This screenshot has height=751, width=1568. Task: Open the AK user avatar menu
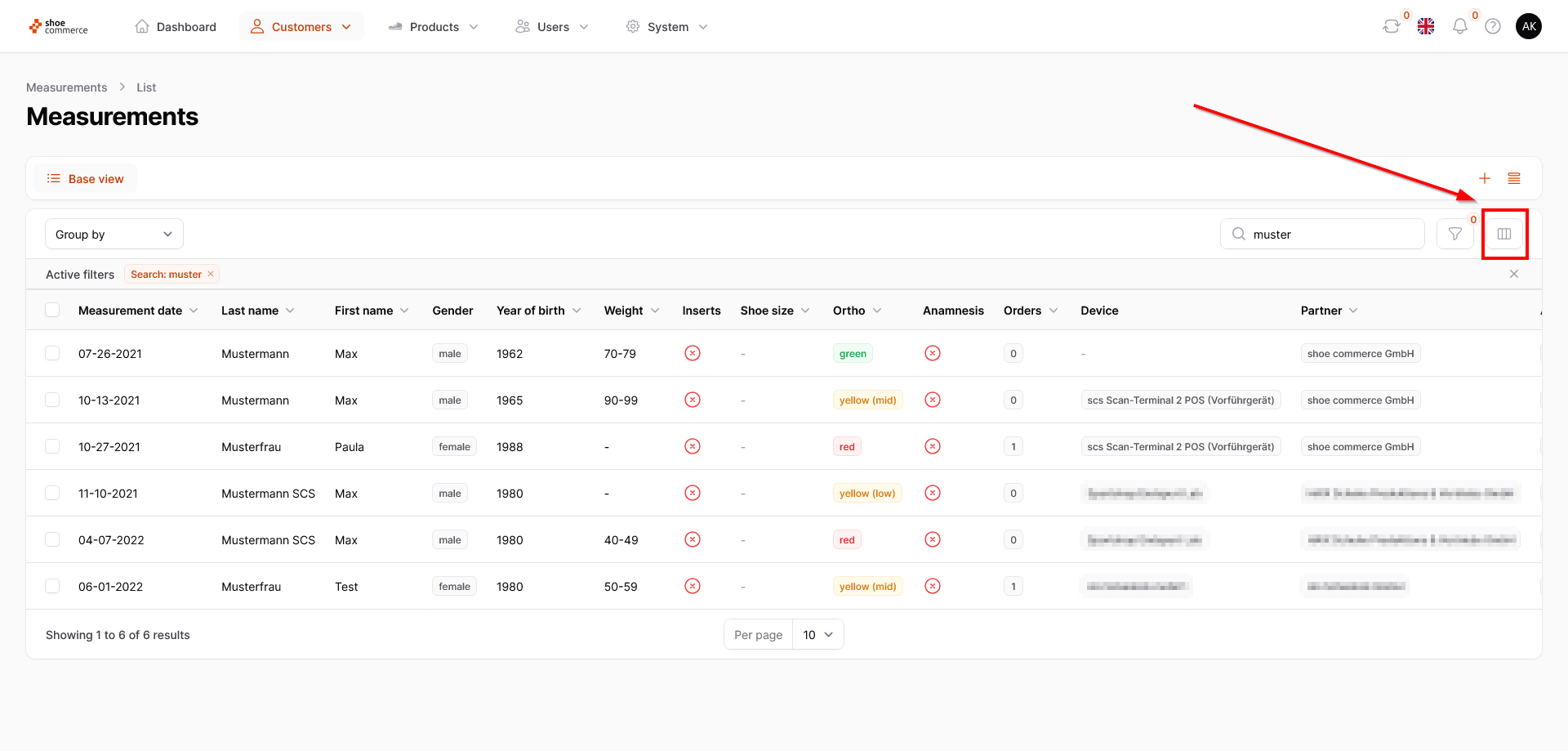pos(1529,26)
